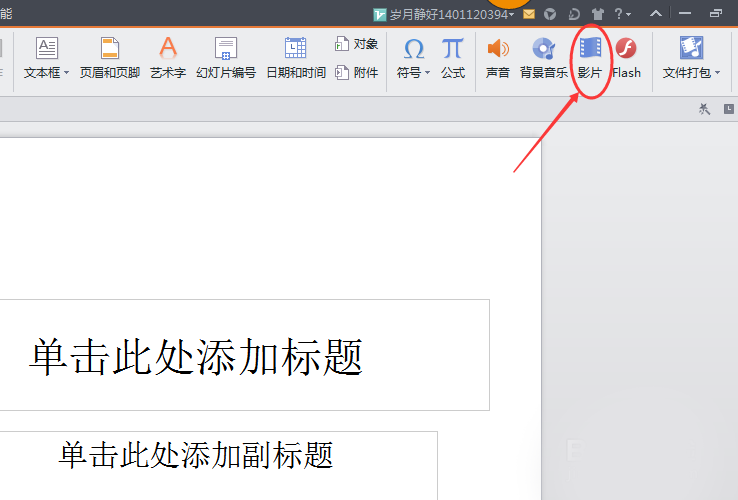Expand the 文件打包 dropdown arrow
The height and width of the screenshot is (500, 738).
pyautogui.click(x=717, y=73)
